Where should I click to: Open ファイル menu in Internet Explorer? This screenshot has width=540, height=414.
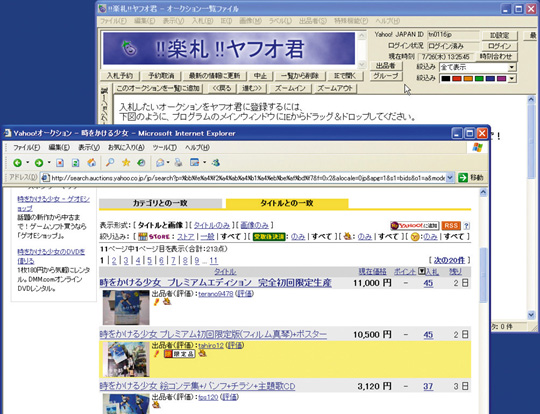pos(27,147)
